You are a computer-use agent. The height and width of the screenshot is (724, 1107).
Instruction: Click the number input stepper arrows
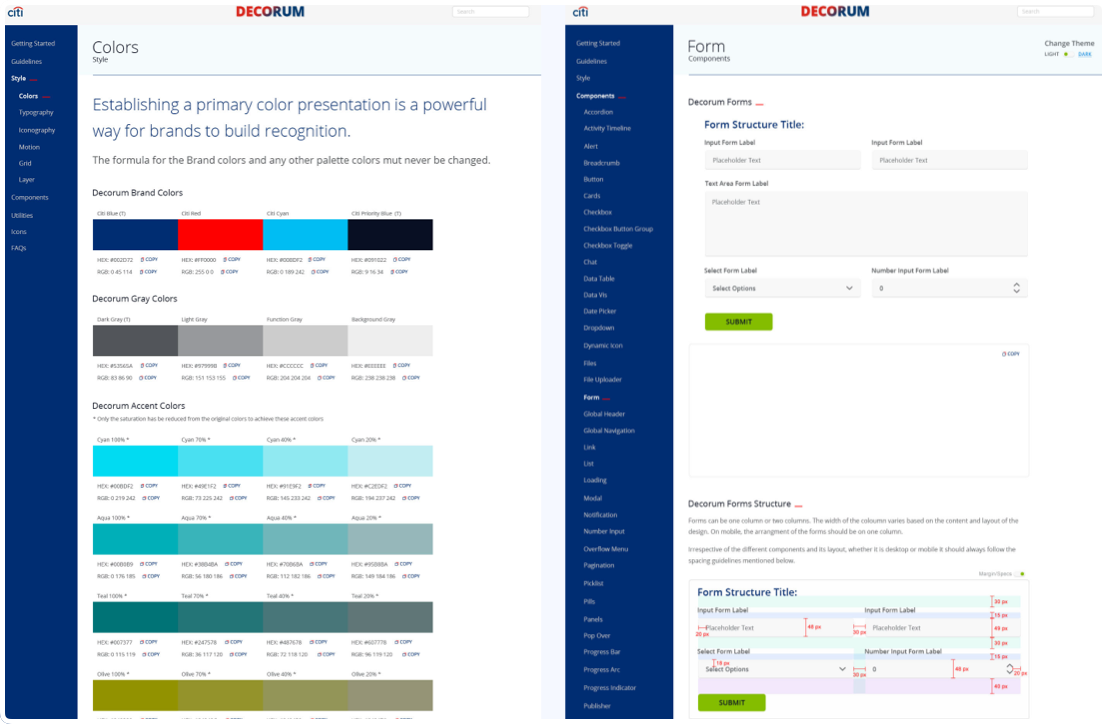(1017, 288)
